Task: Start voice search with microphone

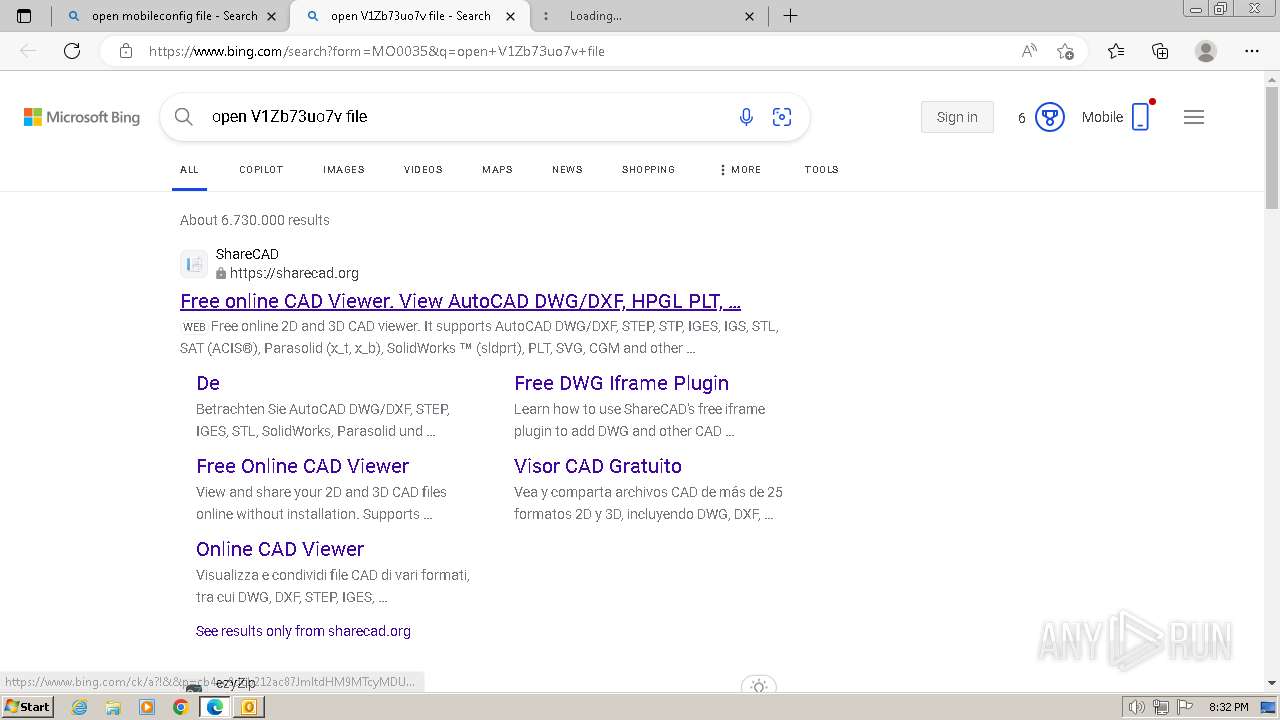Action: coord(746,117)
